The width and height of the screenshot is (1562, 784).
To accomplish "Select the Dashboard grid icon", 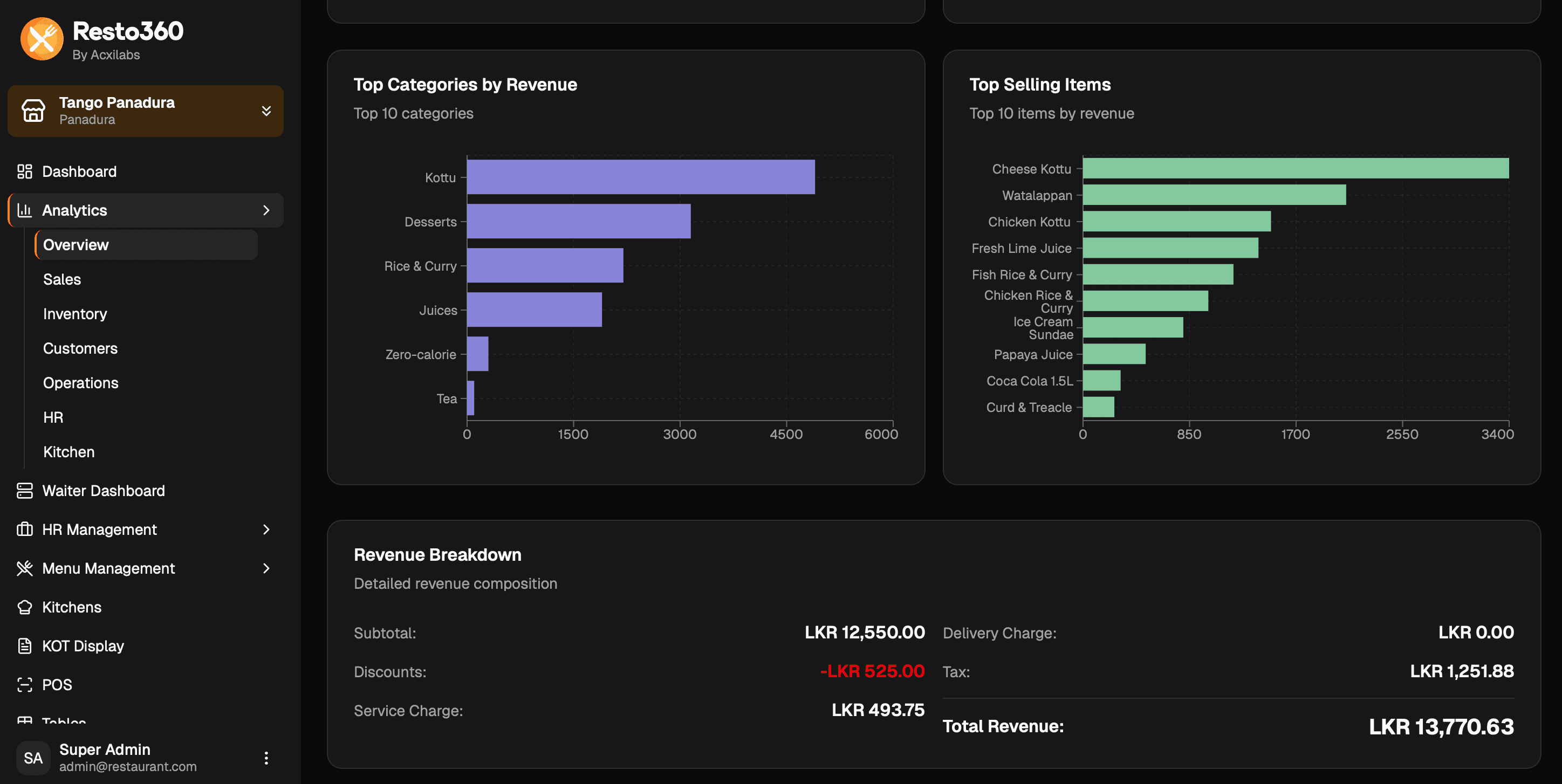I will pos(25,171).
